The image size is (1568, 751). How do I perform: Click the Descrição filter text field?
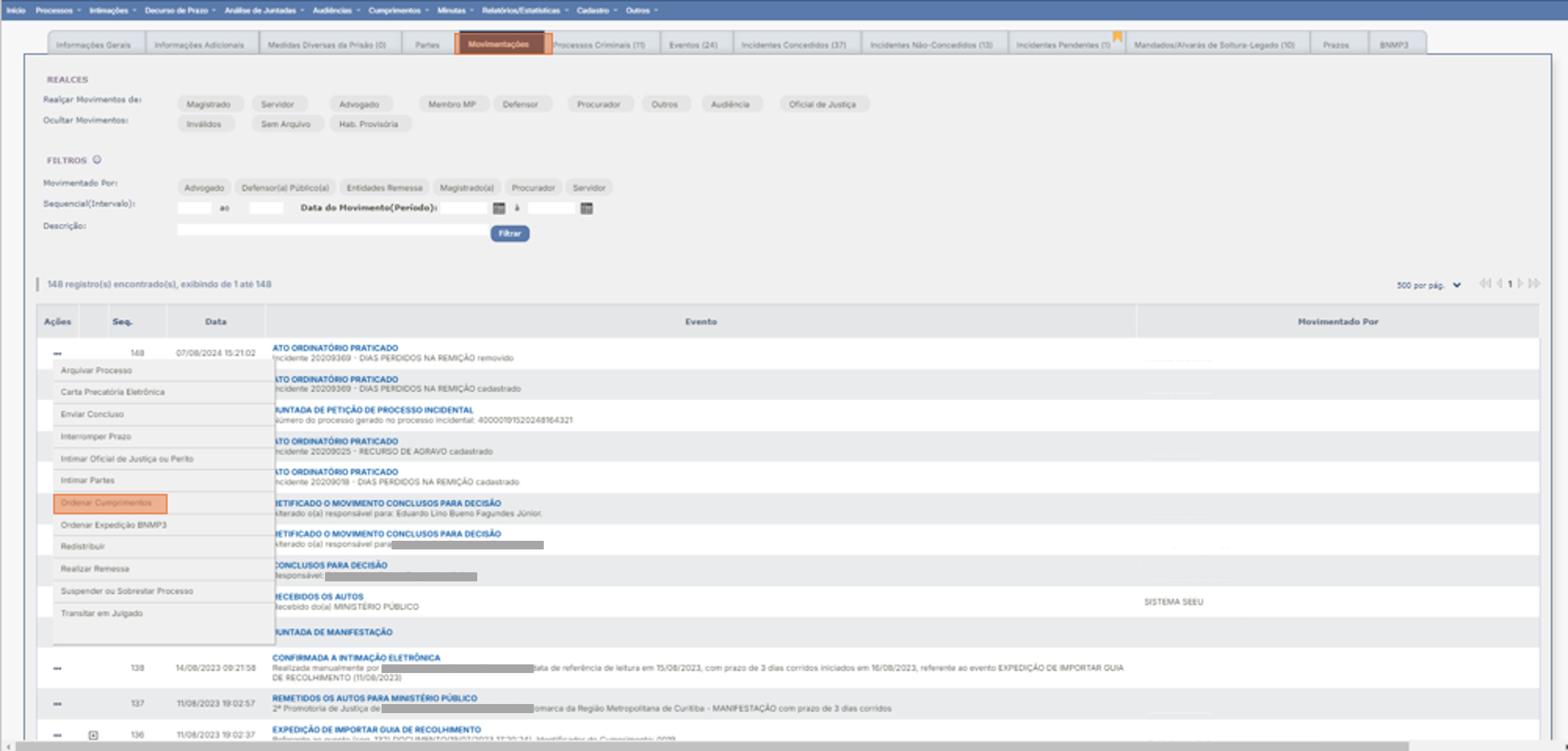point(332,230)
